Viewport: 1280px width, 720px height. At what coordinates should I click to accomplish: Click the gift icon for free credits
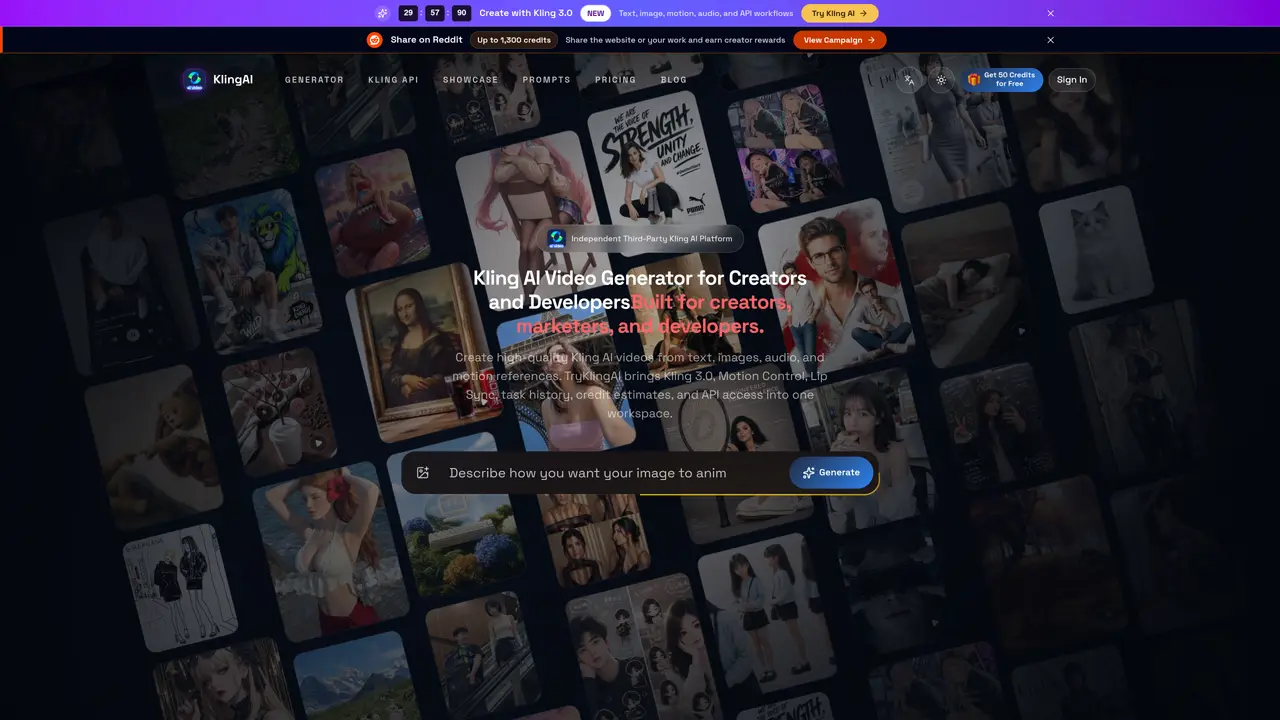point(973,80)
